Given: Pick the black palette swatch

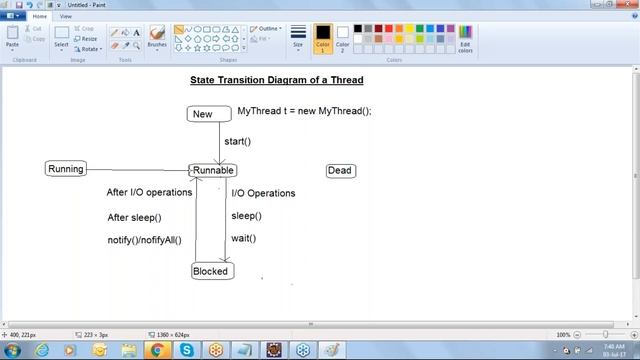Looking at the screenshot, I should point(358,28).
